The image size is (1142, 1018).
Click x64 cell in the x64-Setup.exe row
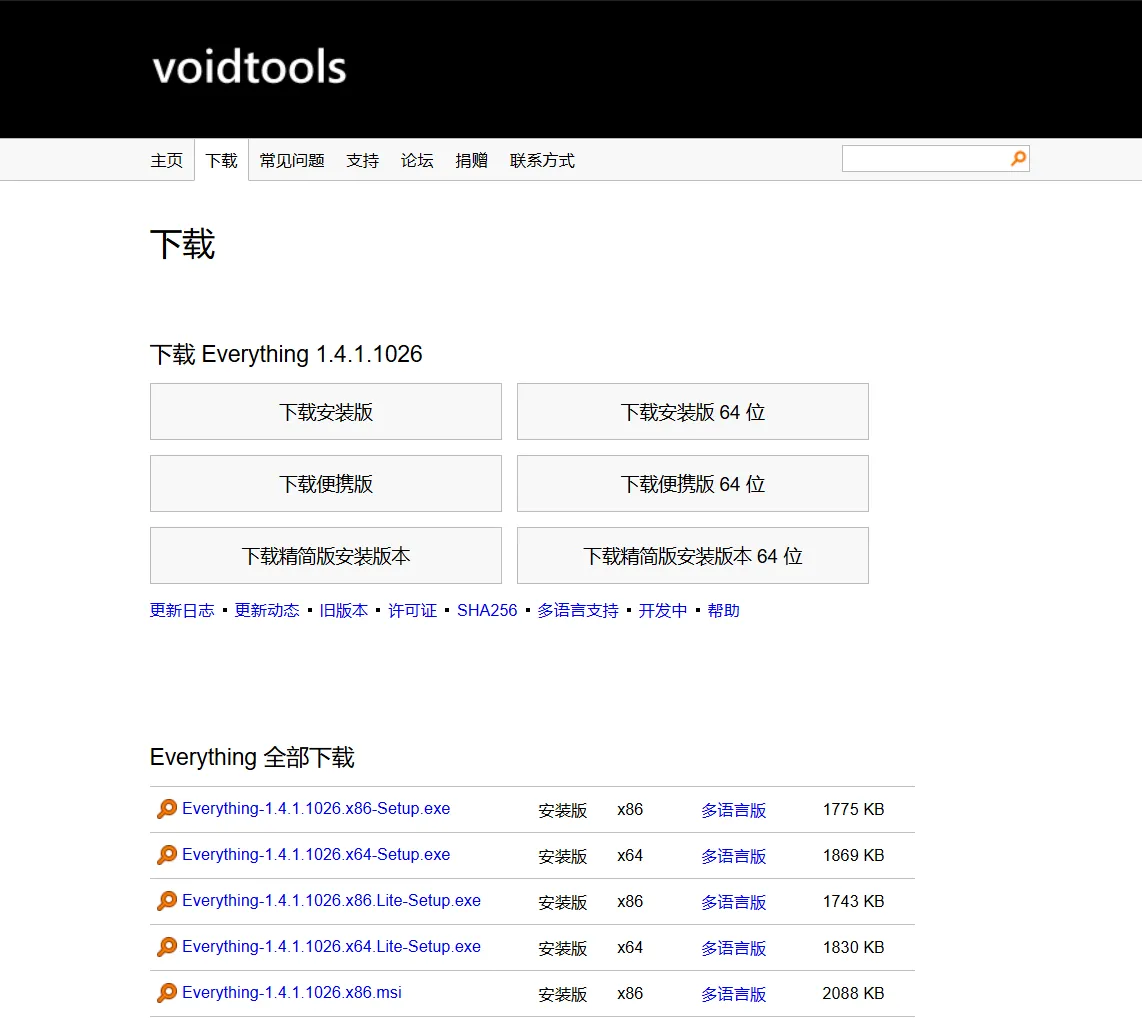[x=630, y=855]
